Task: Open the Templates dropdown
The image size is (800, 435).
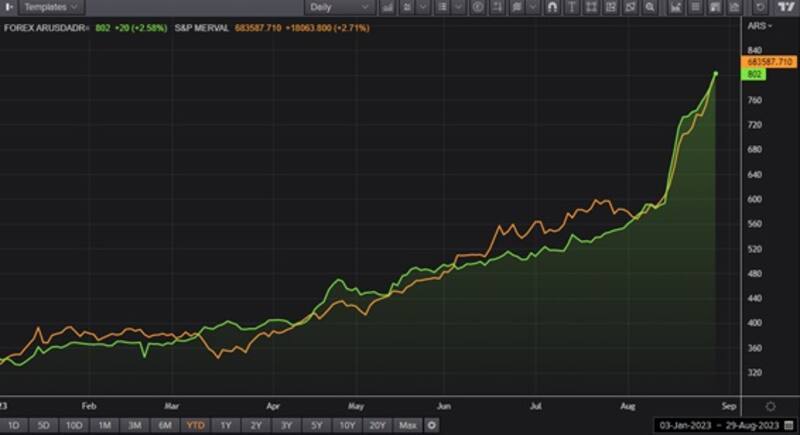Action: click(52, 6)
